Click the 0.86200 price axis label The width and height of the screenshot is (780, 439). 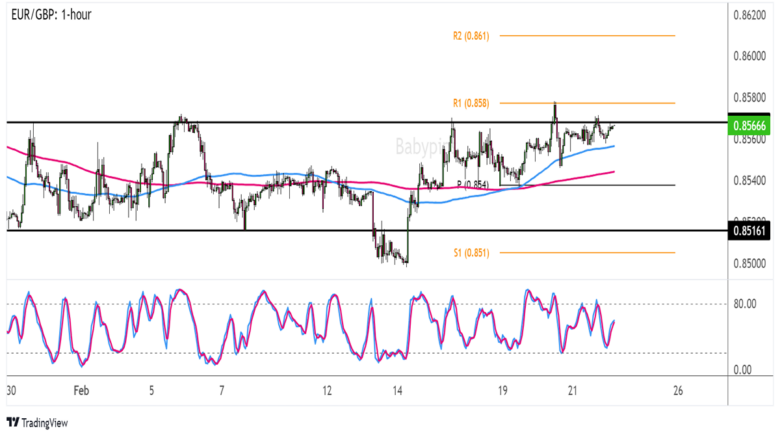point(749,15)
